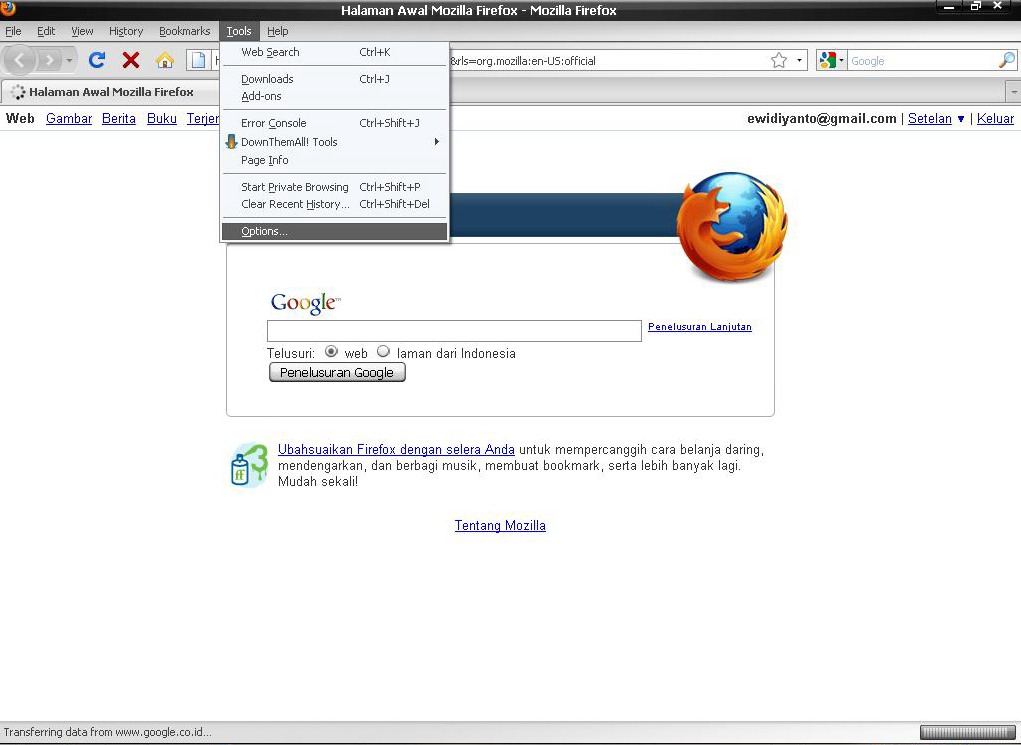Follow the Gambar link

(69, 119)
